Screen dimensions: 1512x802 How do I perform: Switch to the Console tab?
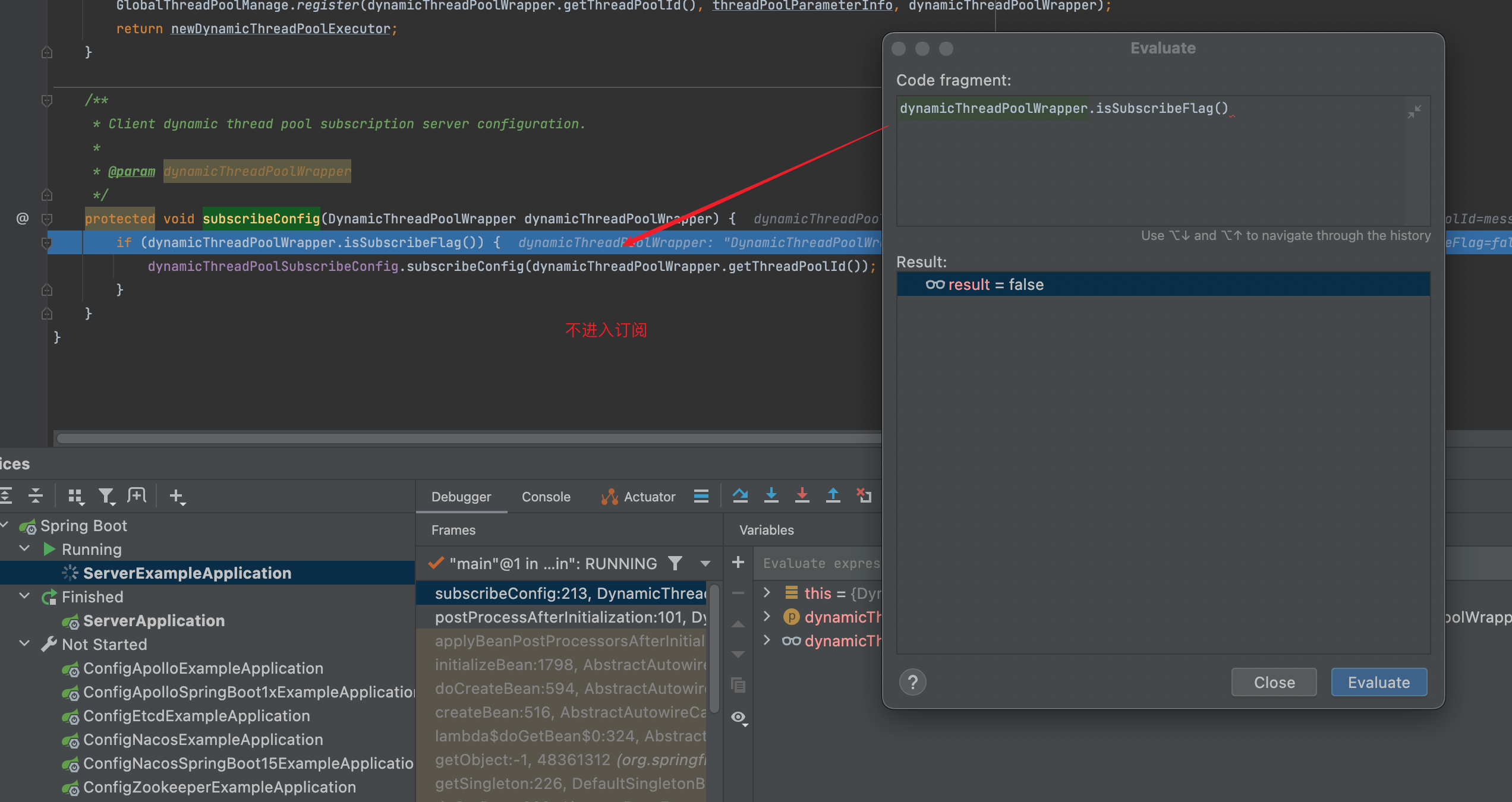pyautogui.click(x=546, y=497)
